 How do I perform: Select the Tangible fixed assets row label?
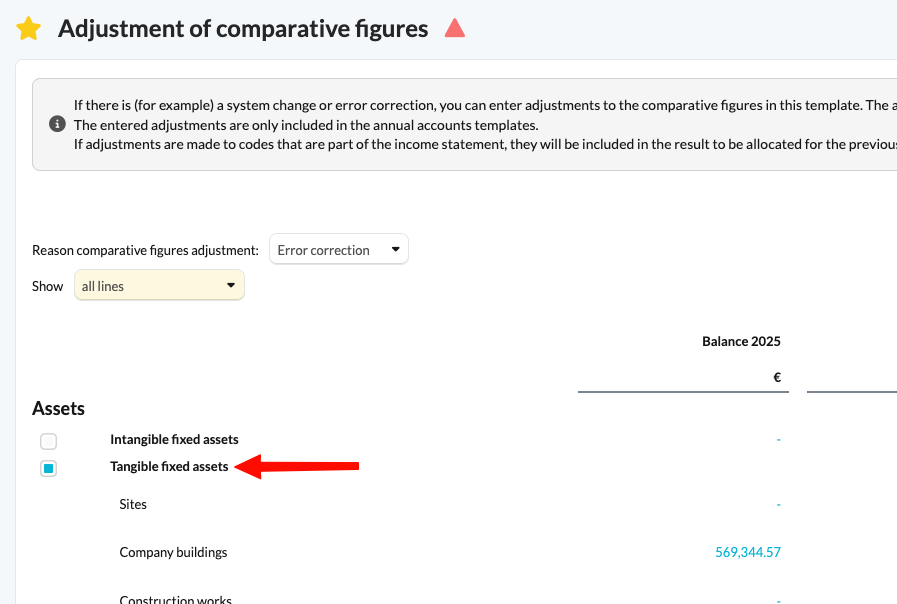coord(169,467)
